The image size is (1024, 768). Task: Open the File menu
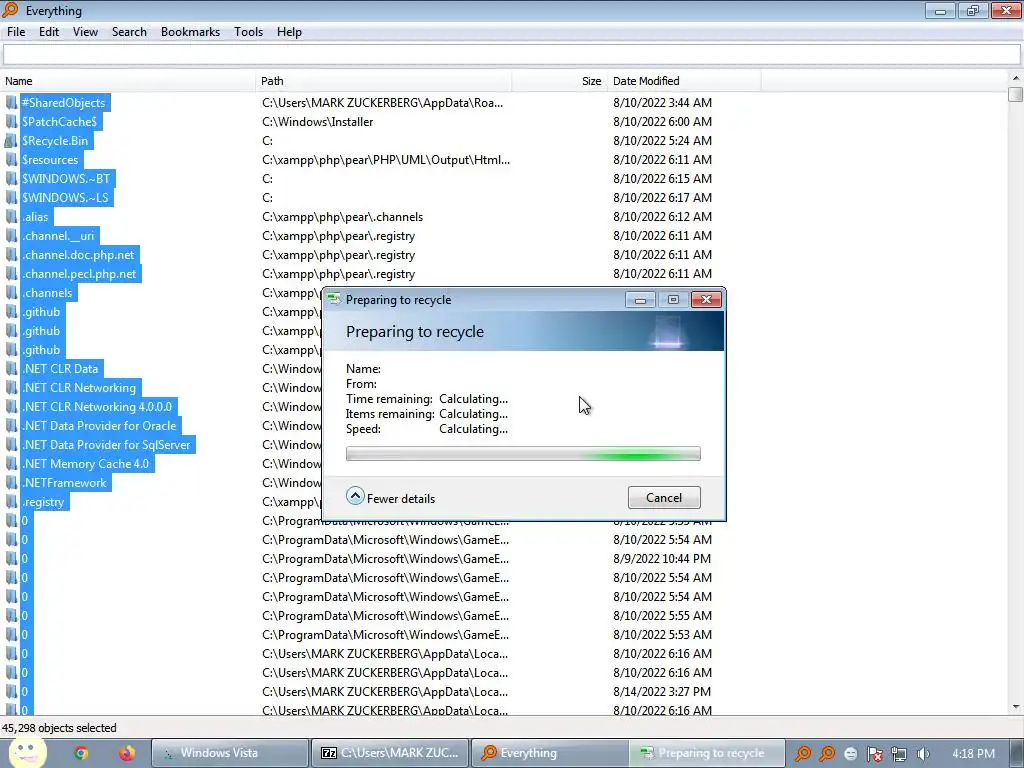coord(16,32)
